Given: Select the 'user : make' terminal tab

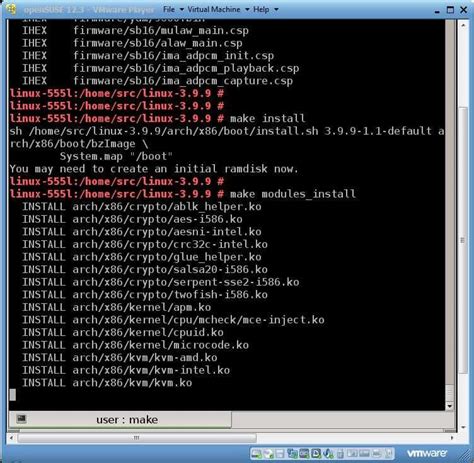Looking at the screenshot, I should (x=120, y=420).
